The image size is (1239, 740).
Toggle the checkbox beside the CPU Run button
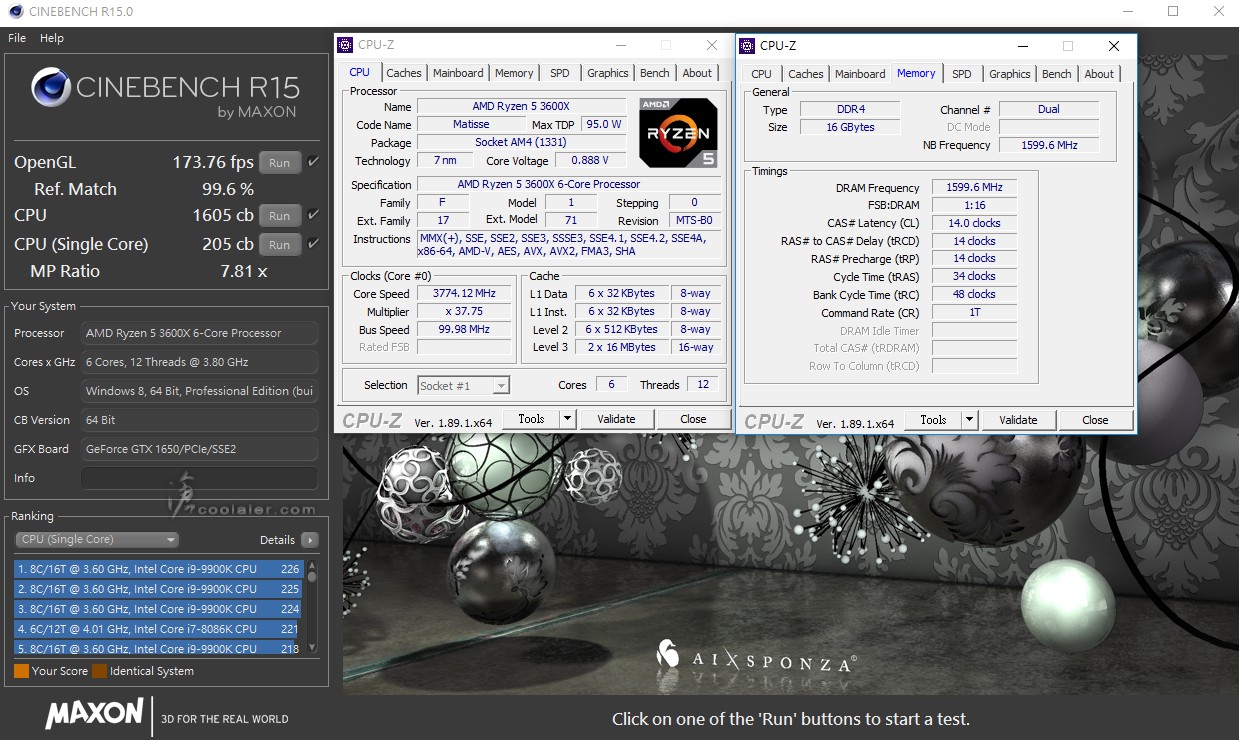(x=313, y=215)
